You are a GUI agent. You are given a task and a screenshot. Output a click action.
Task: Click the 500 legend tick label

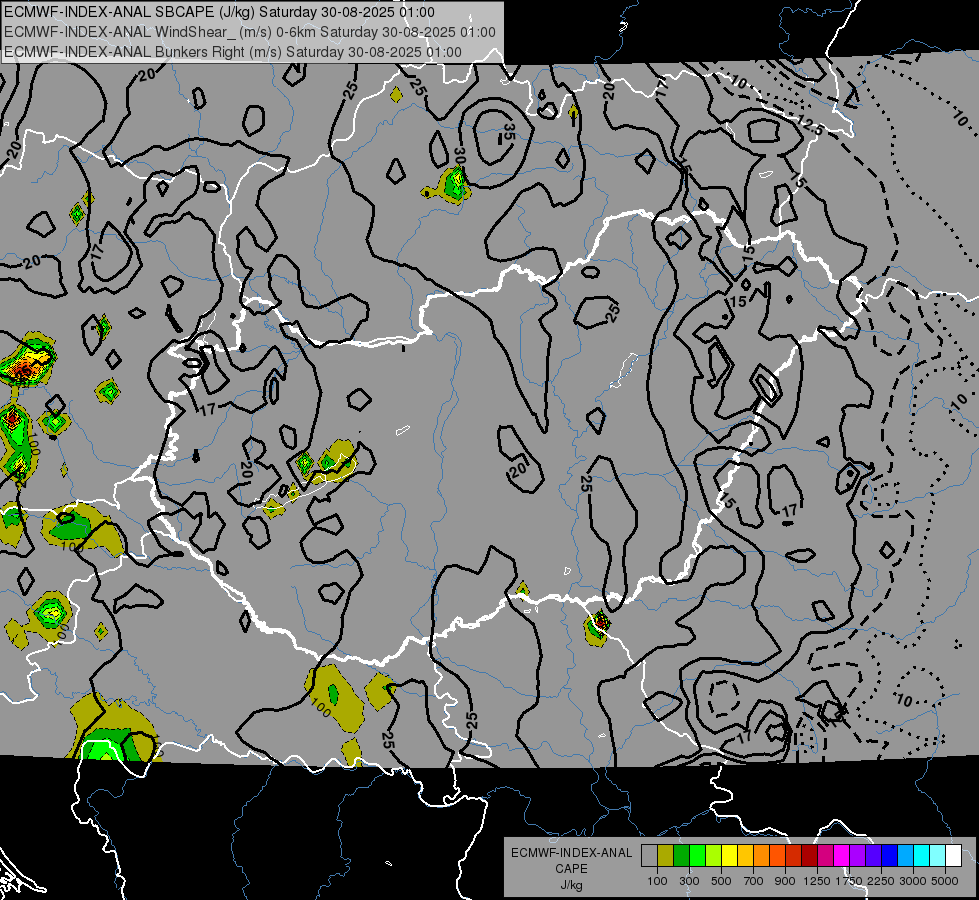(x=721, y=881)
